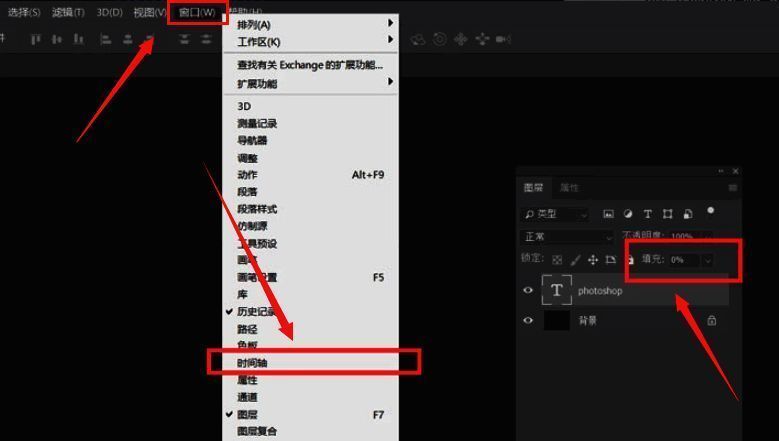779x441 pixels.
Task: Select the 3D orbit camera icon
Action: (x=418, y=39)
